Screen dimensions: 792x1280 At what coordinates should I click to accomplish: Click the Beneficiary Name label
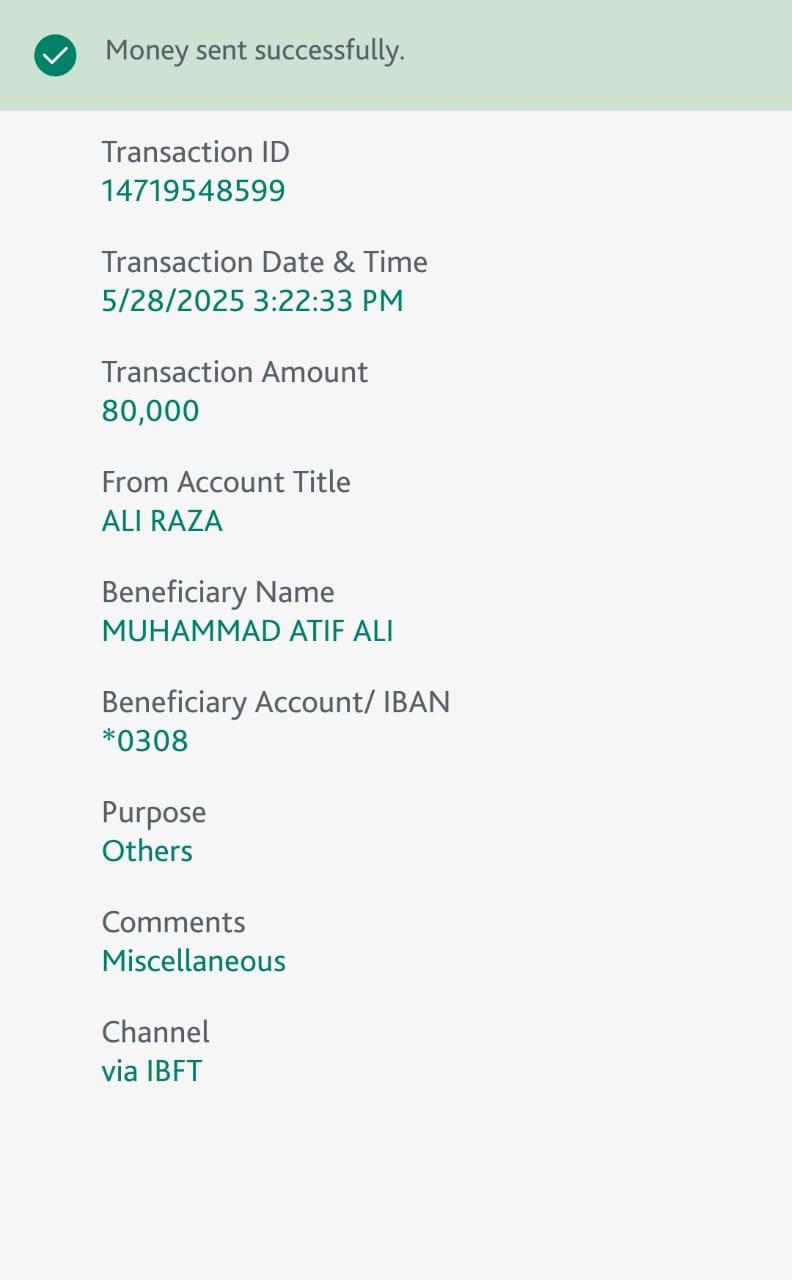pyautogui.click(x=218, y=592)
